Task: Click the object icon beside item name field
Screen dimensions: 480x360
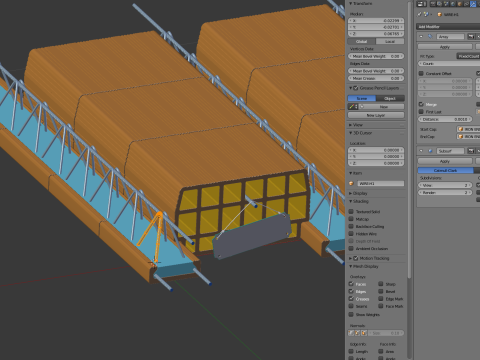Action: point(351,183)
